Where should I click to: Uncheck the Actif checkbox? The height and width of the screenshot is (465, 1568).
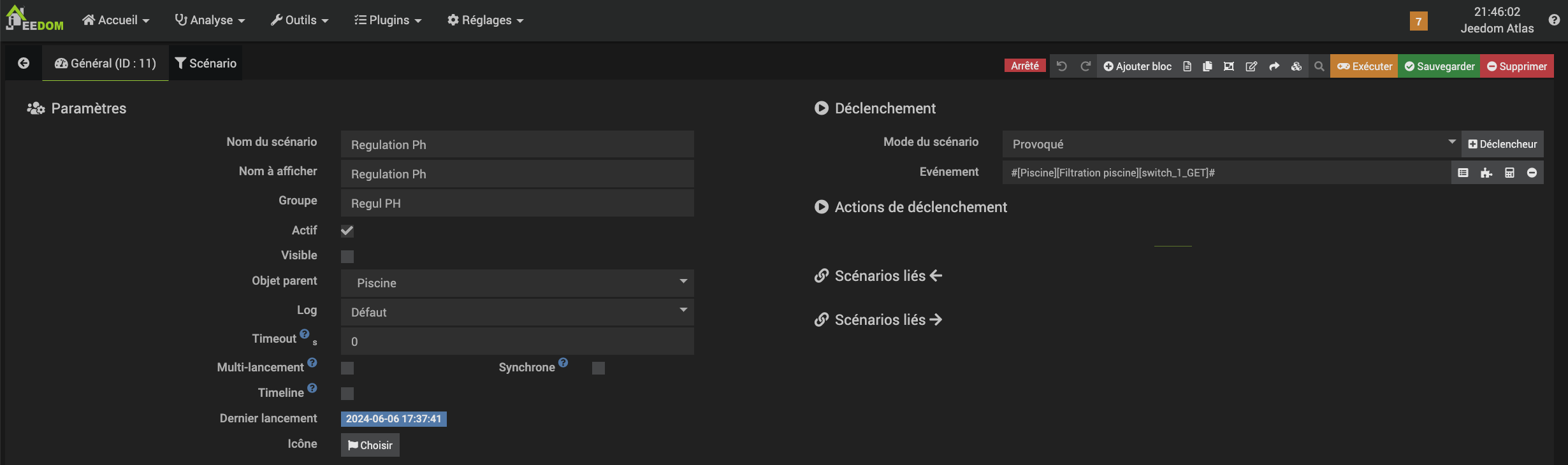[x=347, y=231]
